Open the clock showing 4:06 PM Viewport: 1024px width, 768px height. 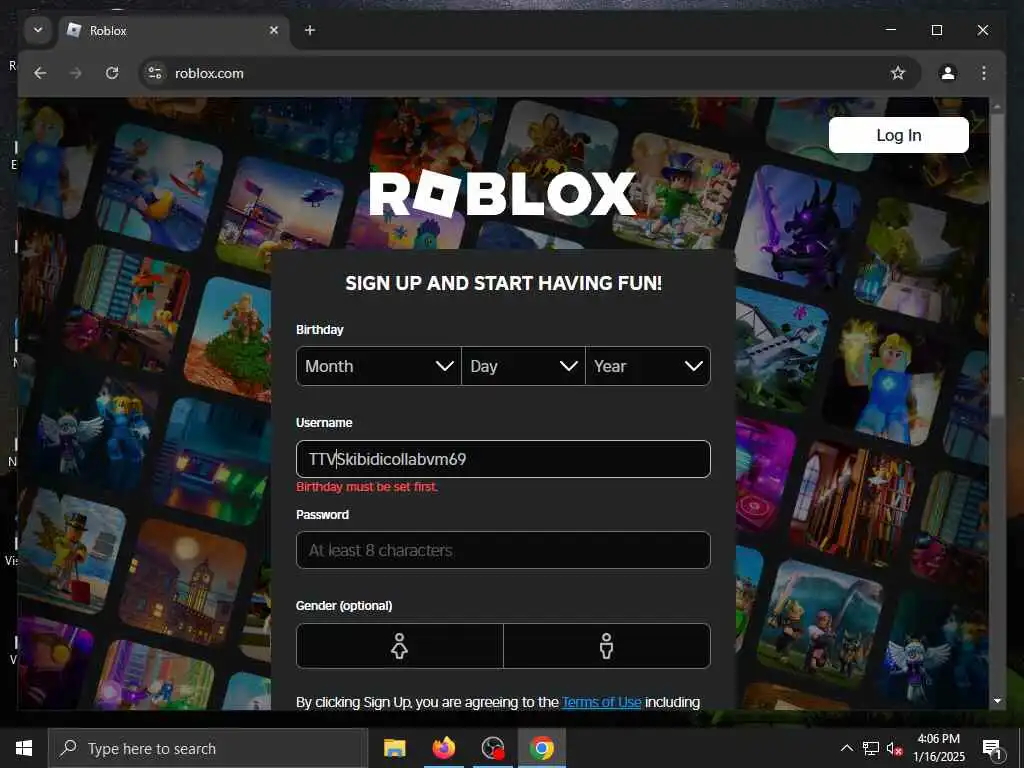pos(939,748)
